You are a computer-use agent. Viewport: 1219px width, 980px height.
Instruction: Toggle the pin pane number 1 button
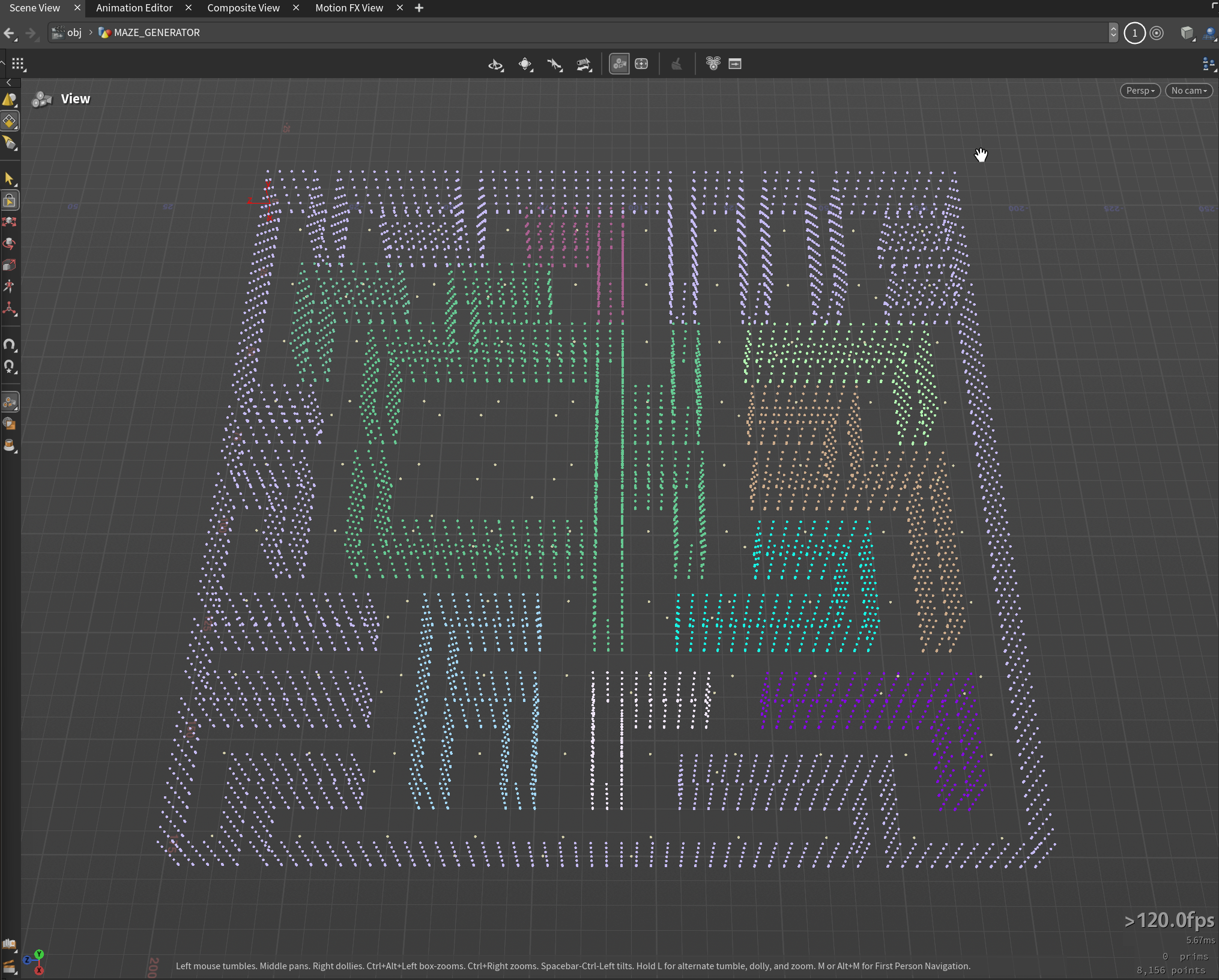1134,33
